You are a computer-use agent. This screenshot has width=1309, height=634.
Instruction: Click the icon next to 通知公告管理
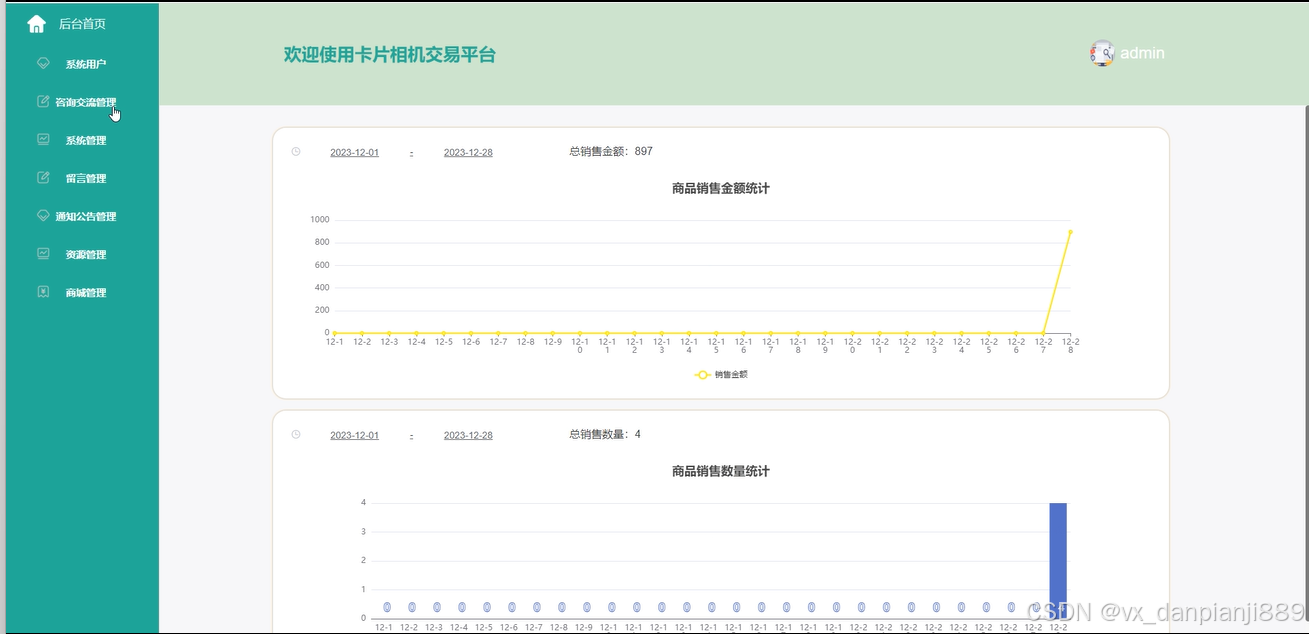pos(43,215)
